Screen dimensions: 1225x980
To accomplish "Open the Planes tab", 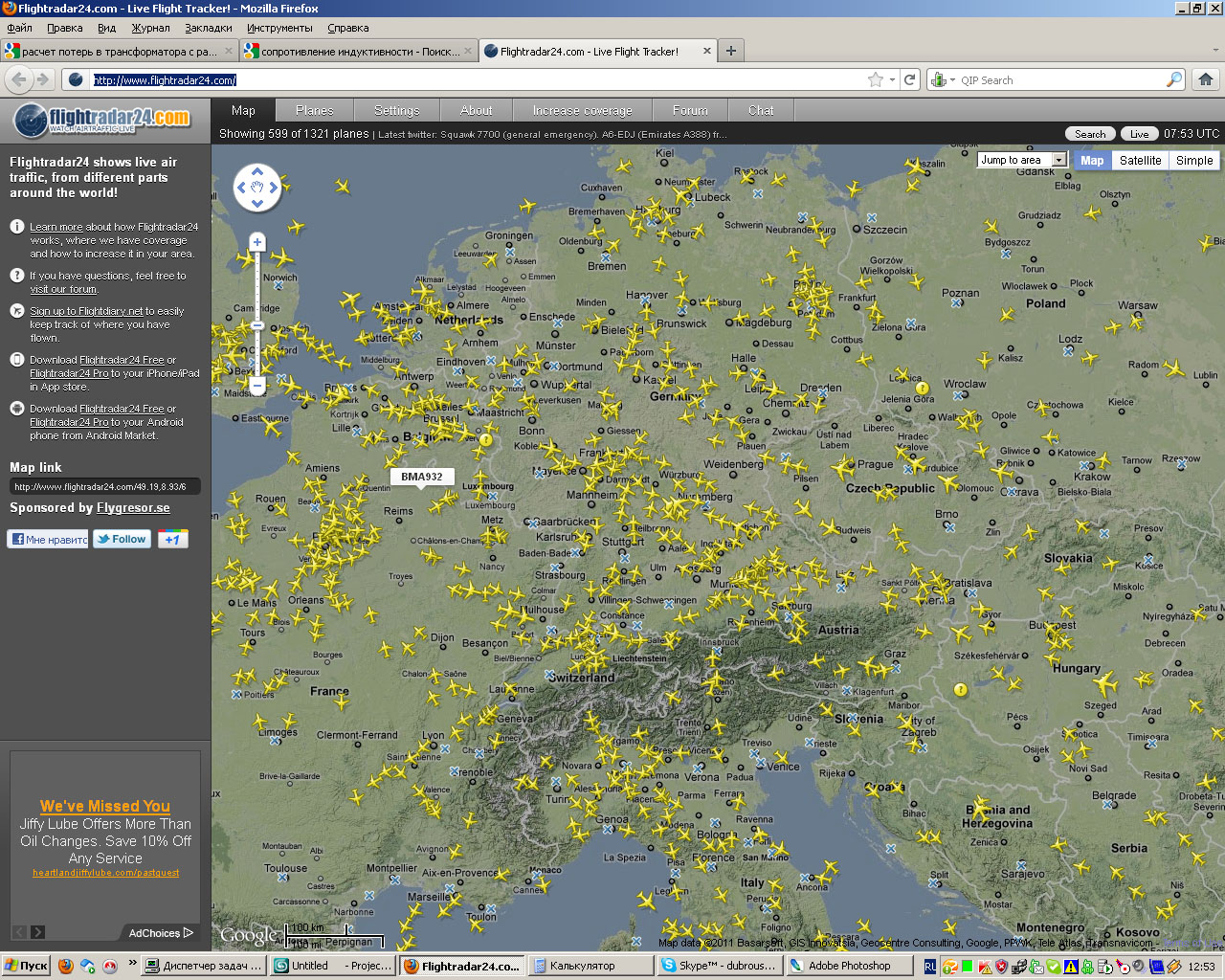I will [x=314, y=110].
